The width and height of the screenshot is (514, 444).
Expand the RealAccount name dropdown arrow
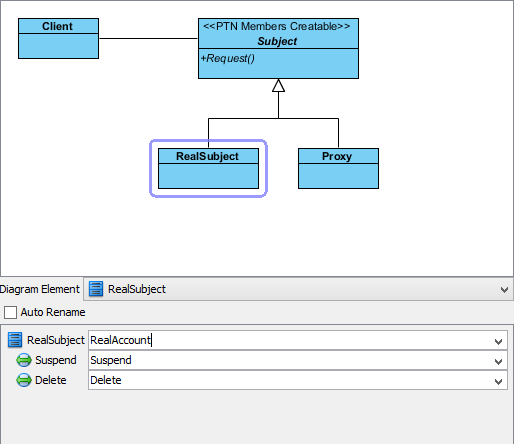(498, 341)
